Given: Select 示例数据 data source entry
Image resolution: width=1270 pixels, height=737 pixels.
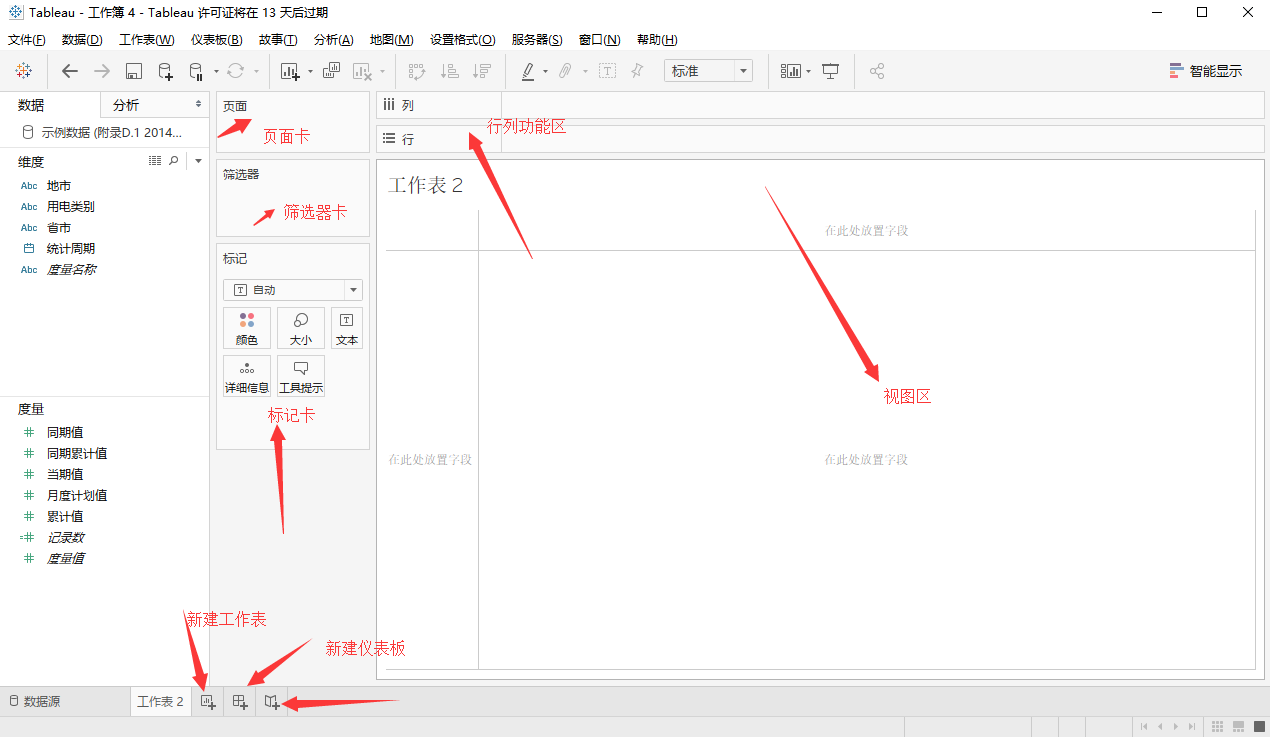Looking at the screenshot, I should tap(104, 132).
